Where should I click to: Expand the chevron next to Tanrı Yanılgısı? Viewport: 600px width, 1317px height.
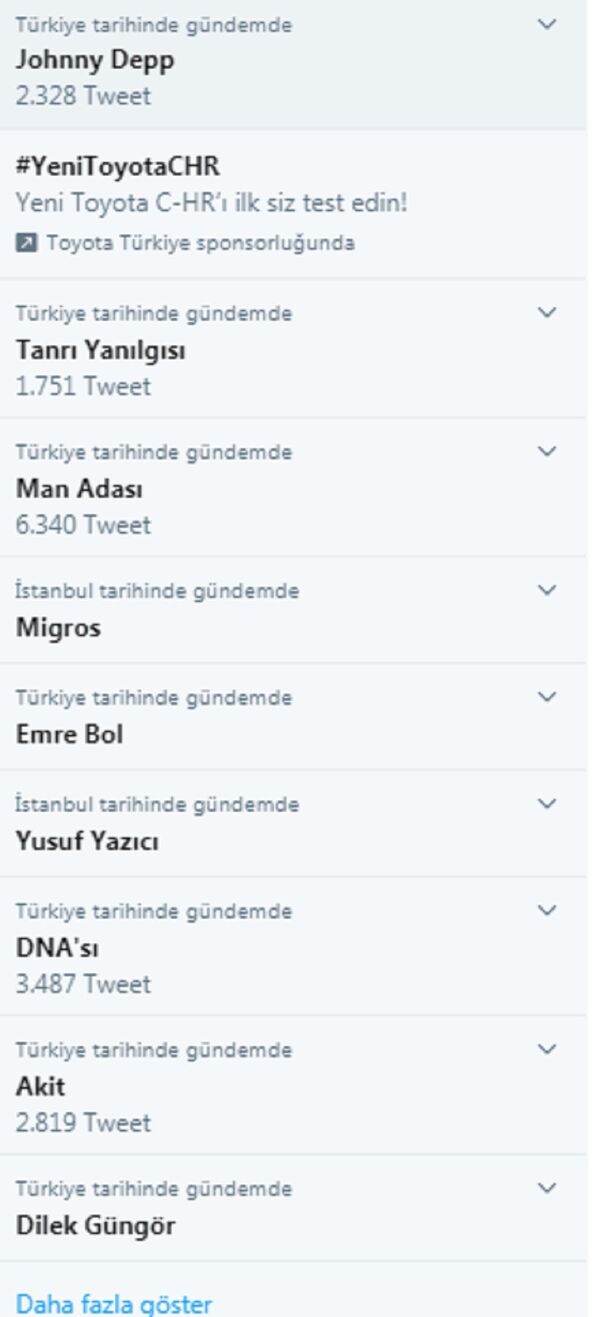(546, 313)
